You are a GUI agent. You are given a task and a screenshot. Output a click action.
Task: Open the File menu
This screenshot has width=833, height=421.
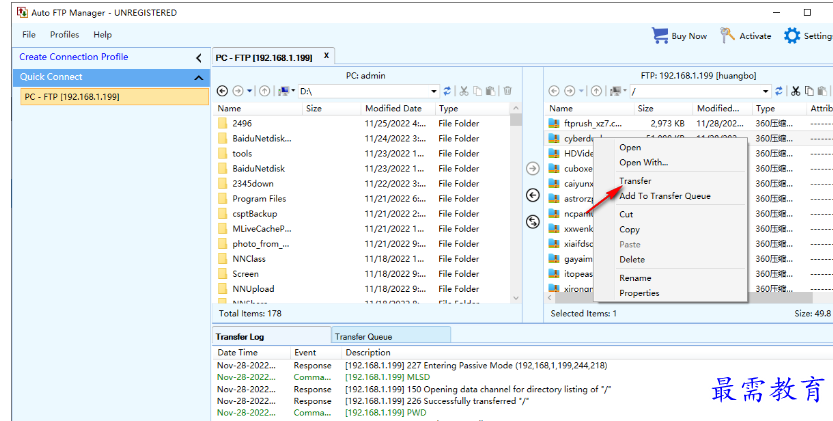tap(29, 35)
